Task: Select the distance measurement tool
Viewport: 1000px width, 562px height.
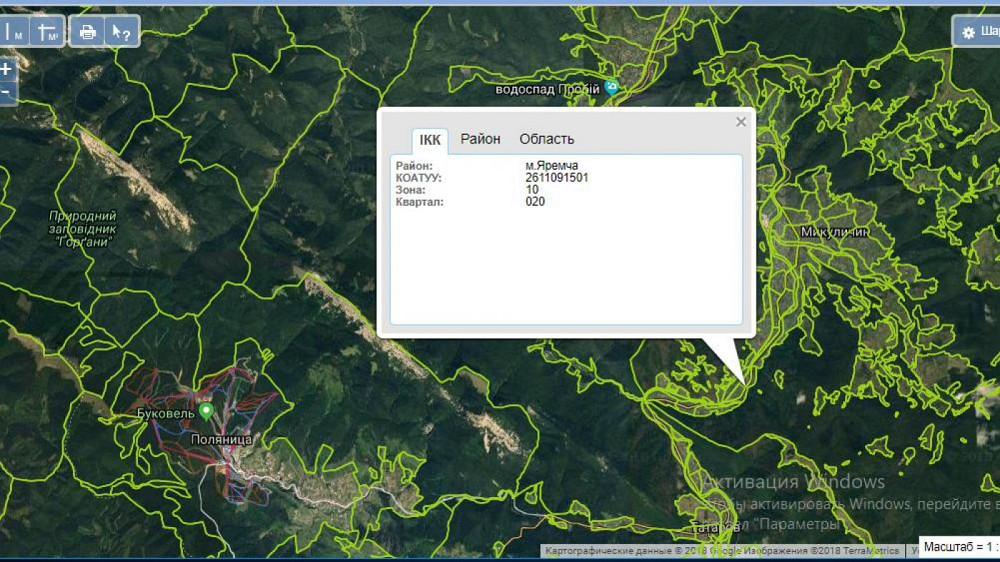Action: [x=15, y=32]
